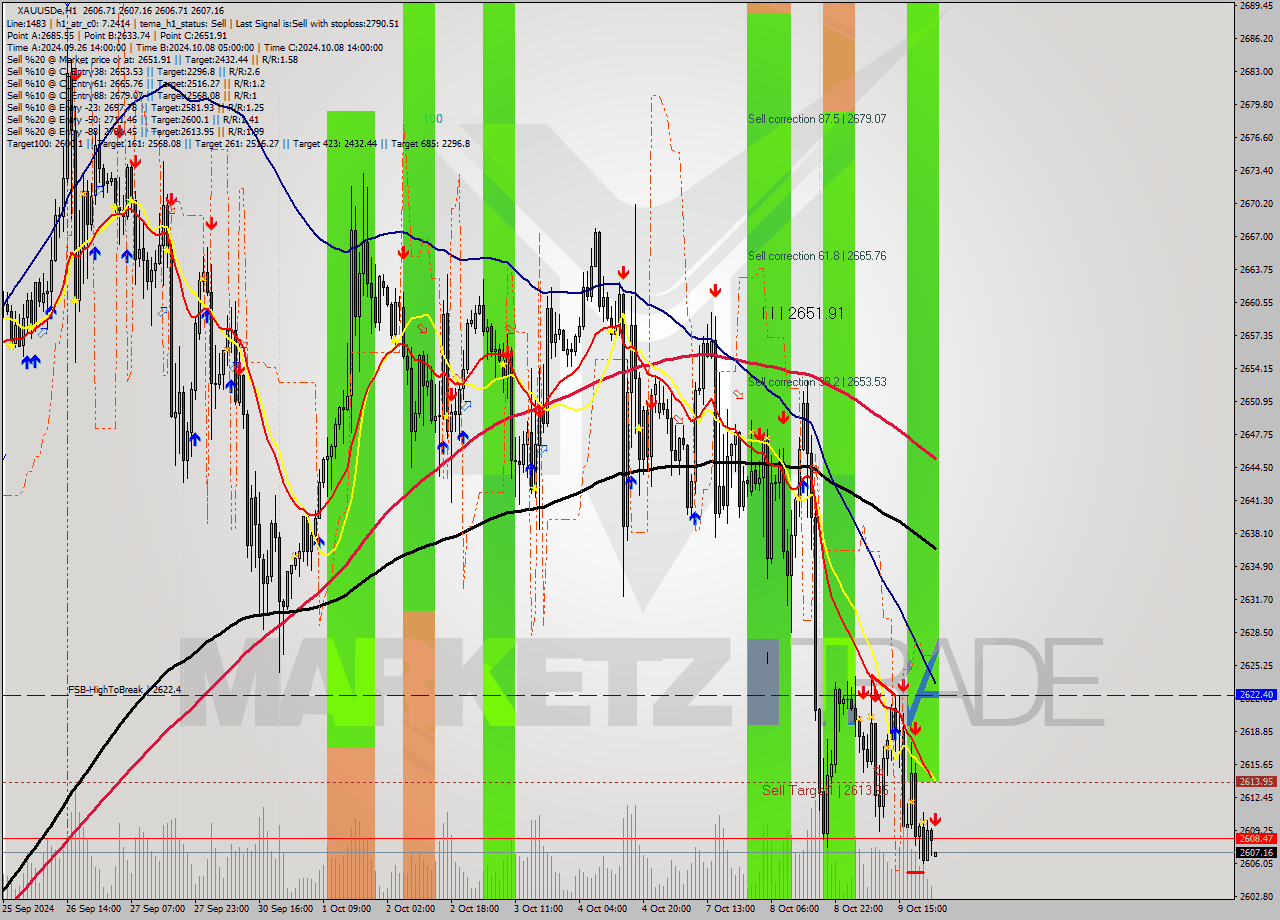This screenshot has height=920, width=1280.
Task: Select the '2 Oct 18:00' time label
Action: point(477,909)
